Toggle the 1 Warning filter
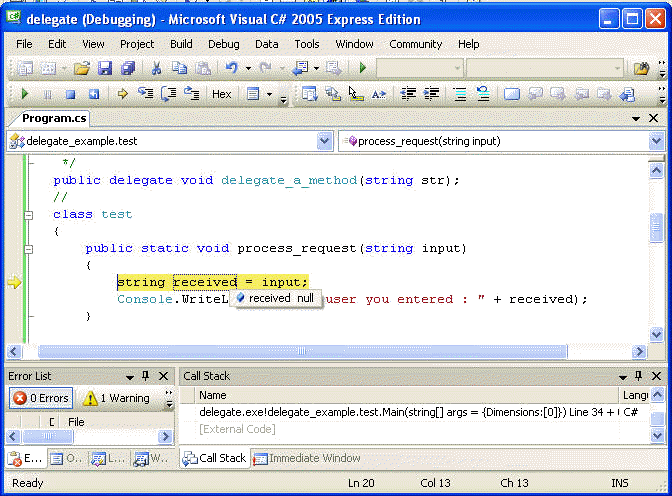Screen dimensions: 672x496 pos(116,398)
